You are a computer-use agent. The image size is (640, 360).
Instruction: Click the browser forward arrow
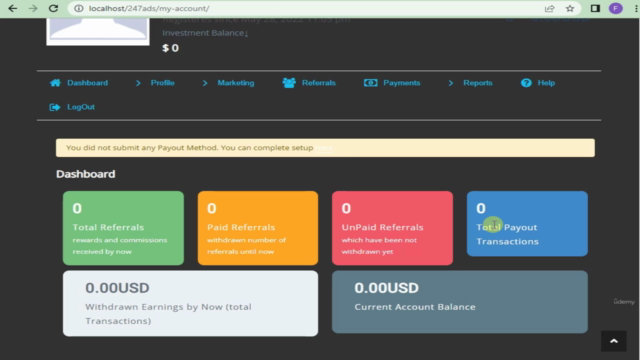click(33, 9)
